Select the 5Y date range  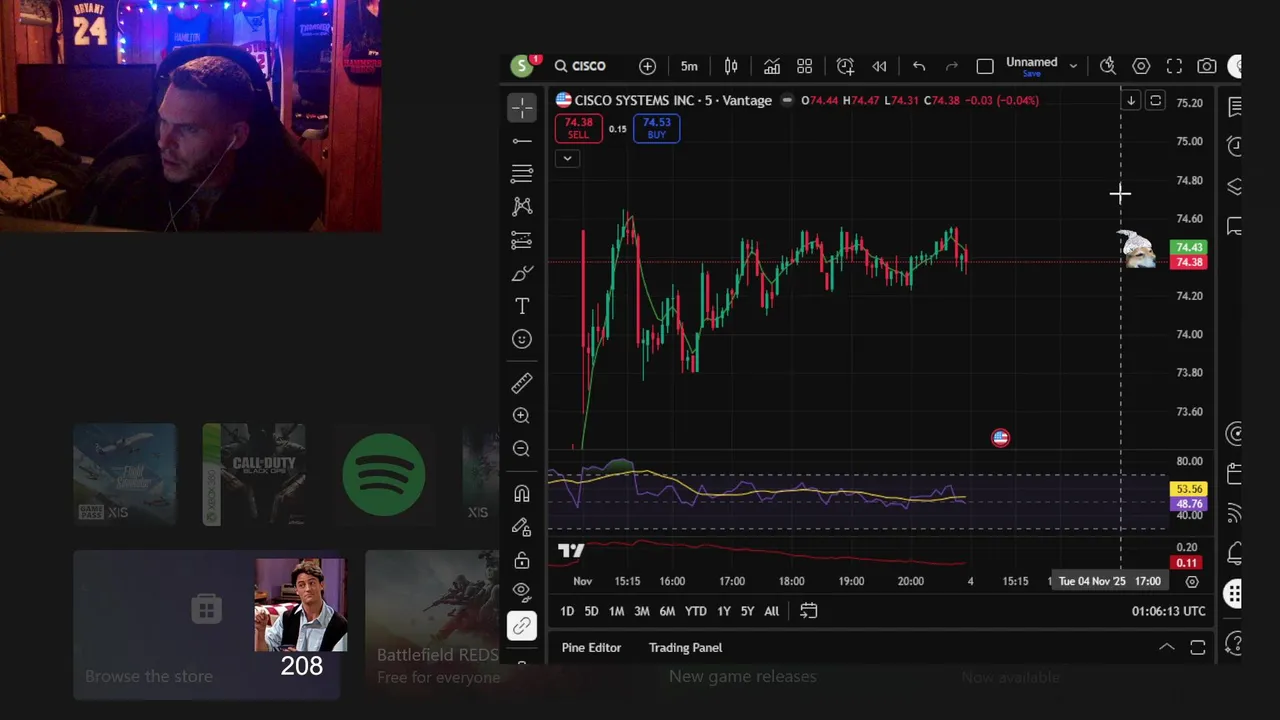(x=747, y=611)
